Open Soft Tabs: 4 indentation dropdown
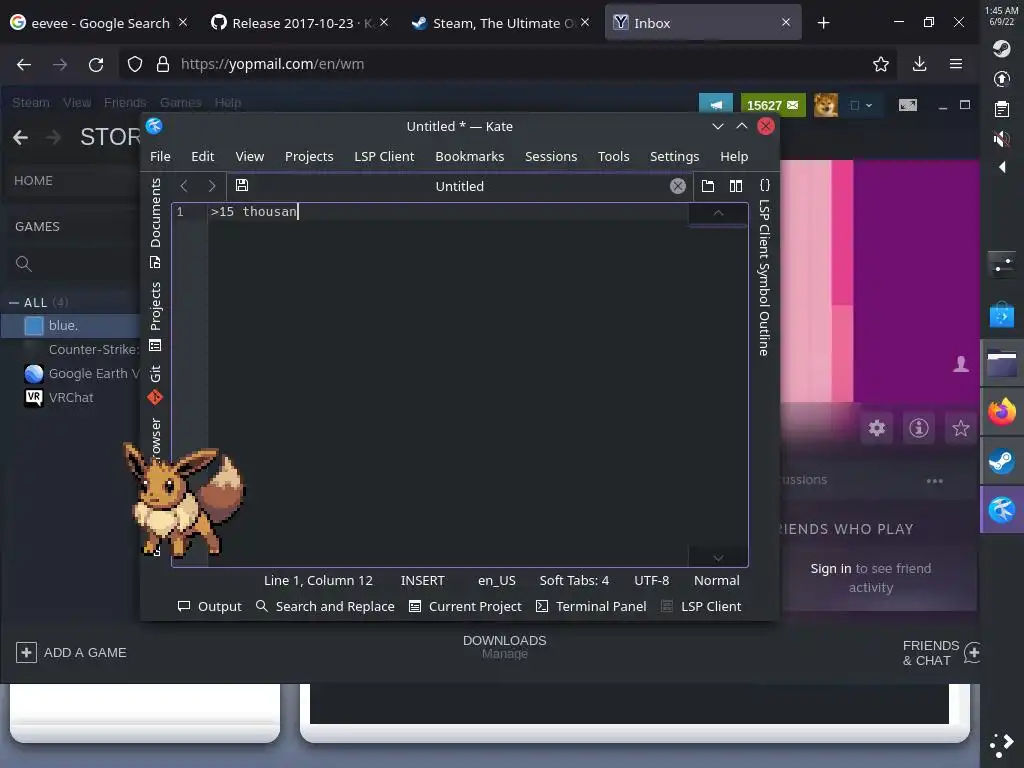1024x768 pixels. pyautogui.click(x=574, y=581)
